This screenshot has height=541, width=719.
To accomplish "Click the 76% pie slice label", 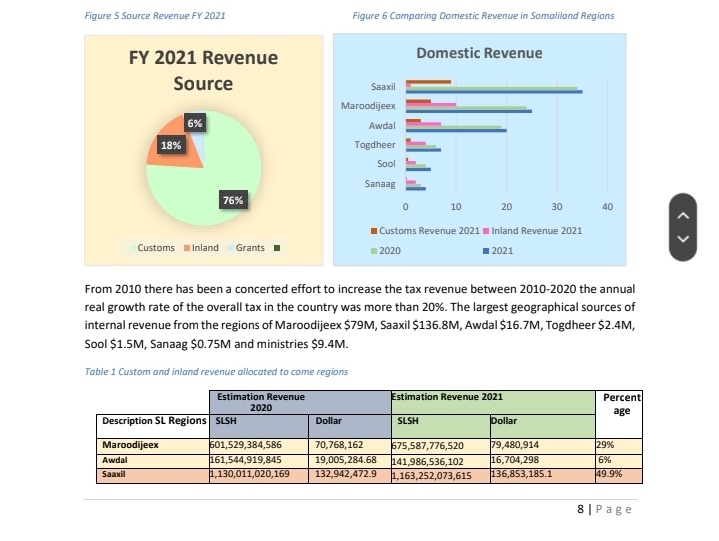I will (232, 200).
